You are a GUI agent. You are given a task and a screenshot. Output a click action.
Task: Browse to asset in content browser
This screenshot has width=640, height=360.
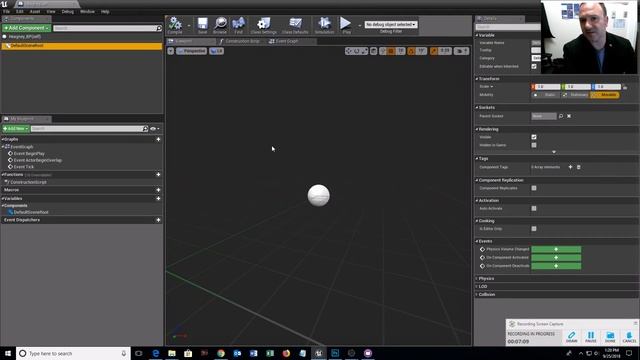pyautogui.click(x=220, y=25)
